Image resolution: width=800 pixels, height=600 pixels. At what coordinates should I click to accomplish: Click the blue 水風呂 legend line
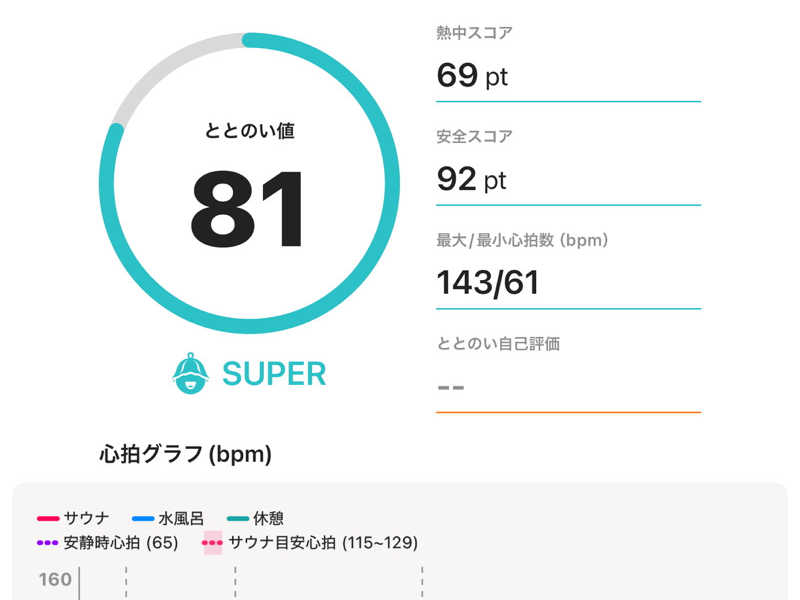tap(143, 518)
